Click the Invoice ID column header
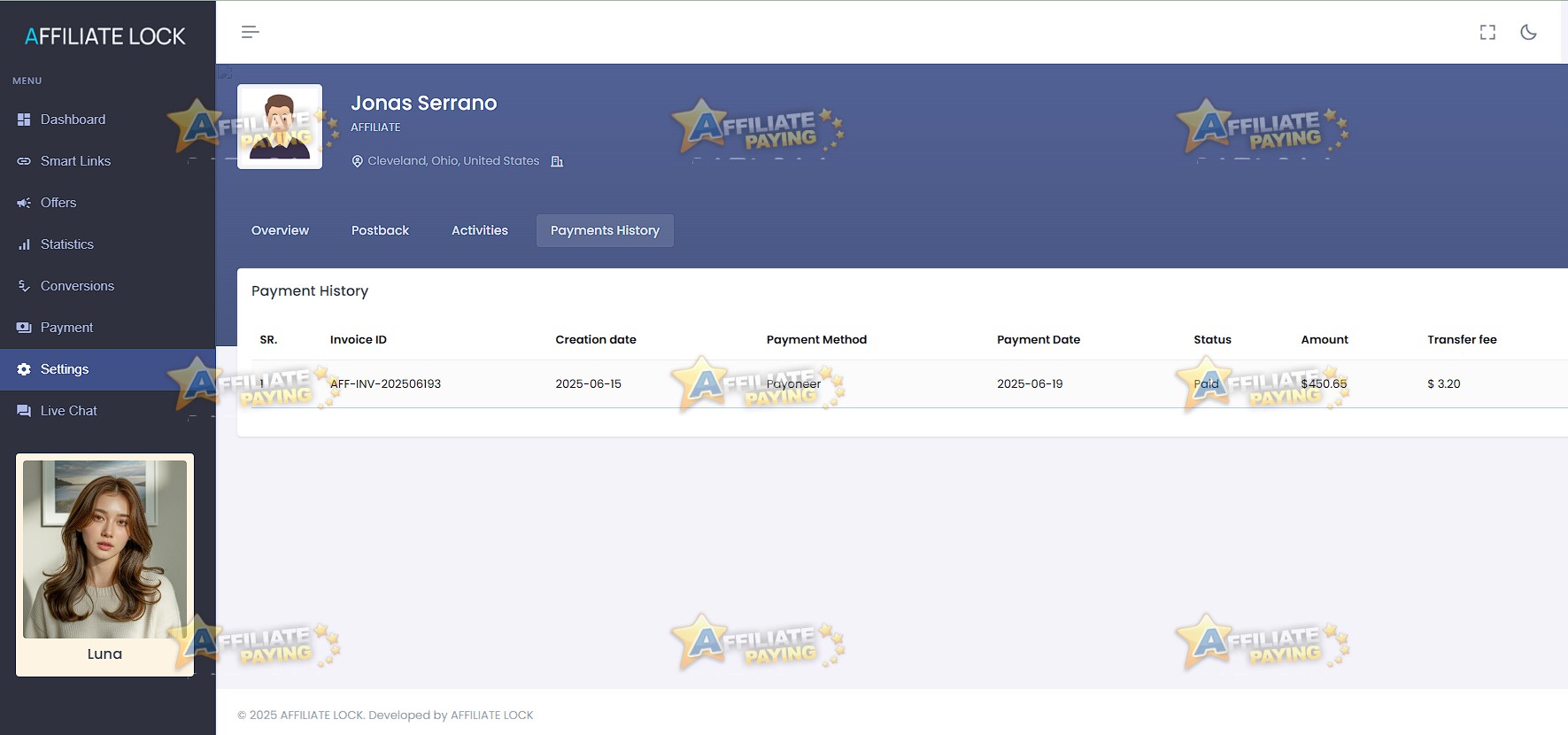This screenshot has height=735, width=1568. pyautogui.click(x=359, y=339)
